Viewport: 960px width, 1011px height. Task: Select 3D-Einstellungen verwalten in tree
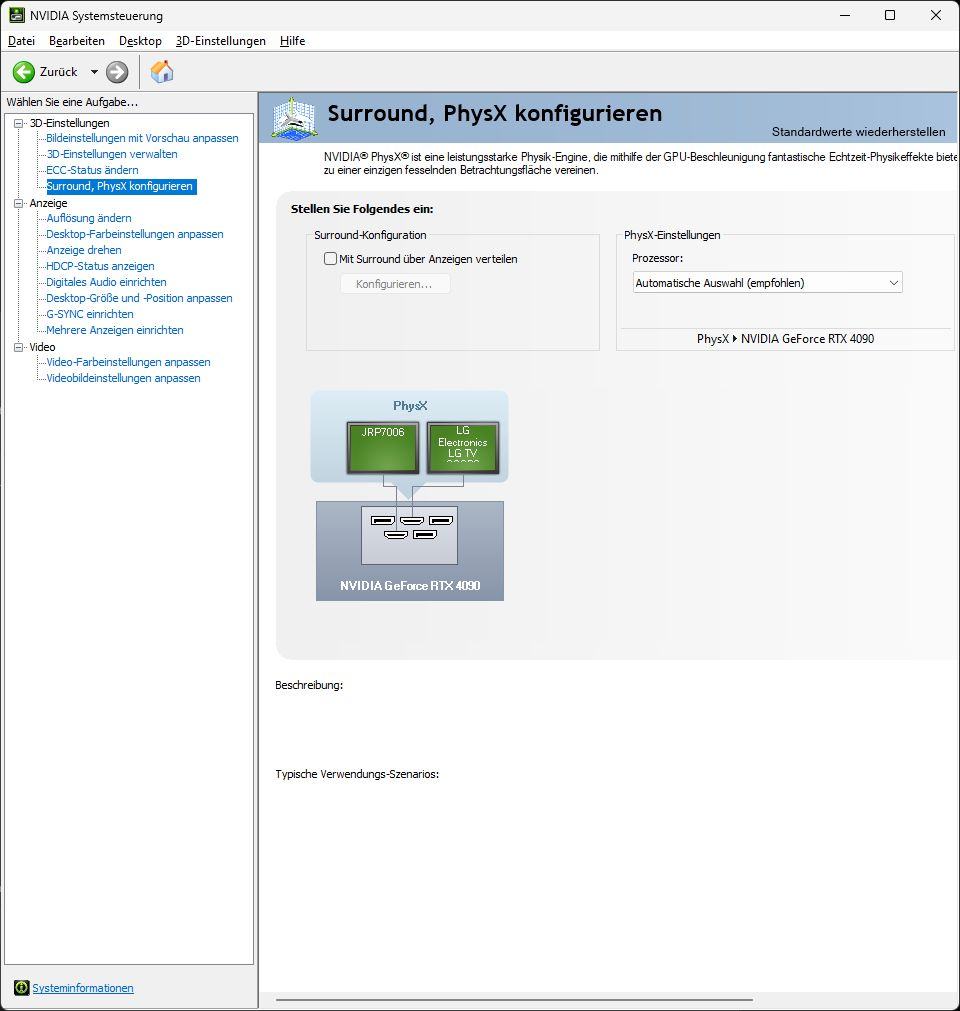coord(112,154)
